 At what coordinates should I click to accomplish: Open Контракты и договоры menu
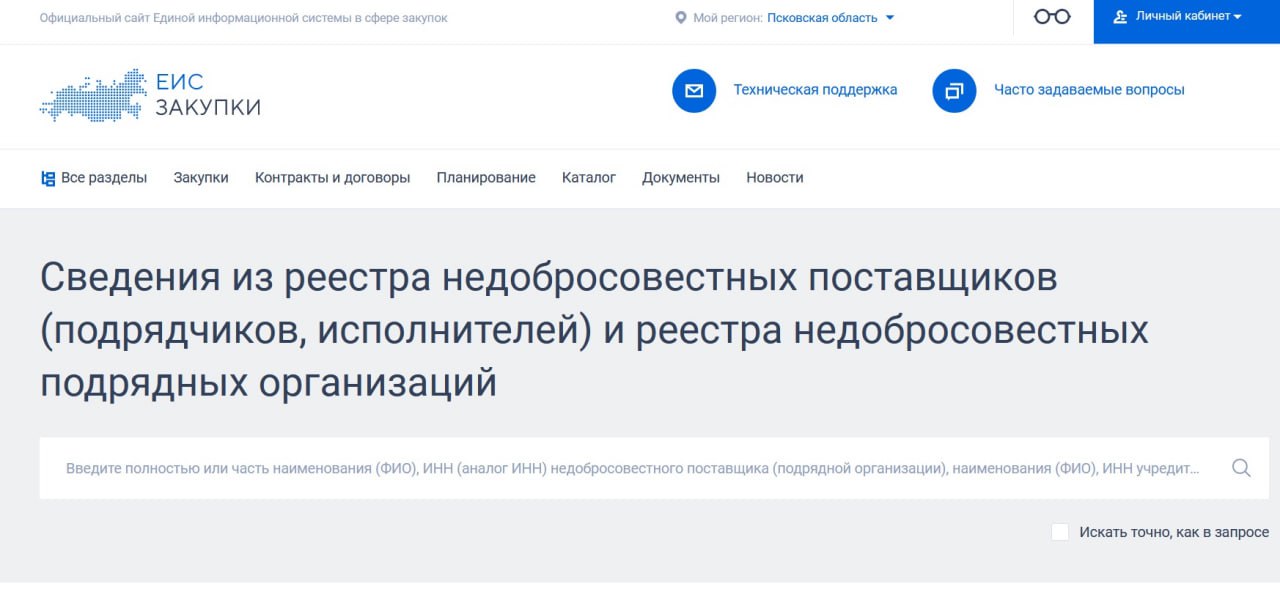pos(332,178)
